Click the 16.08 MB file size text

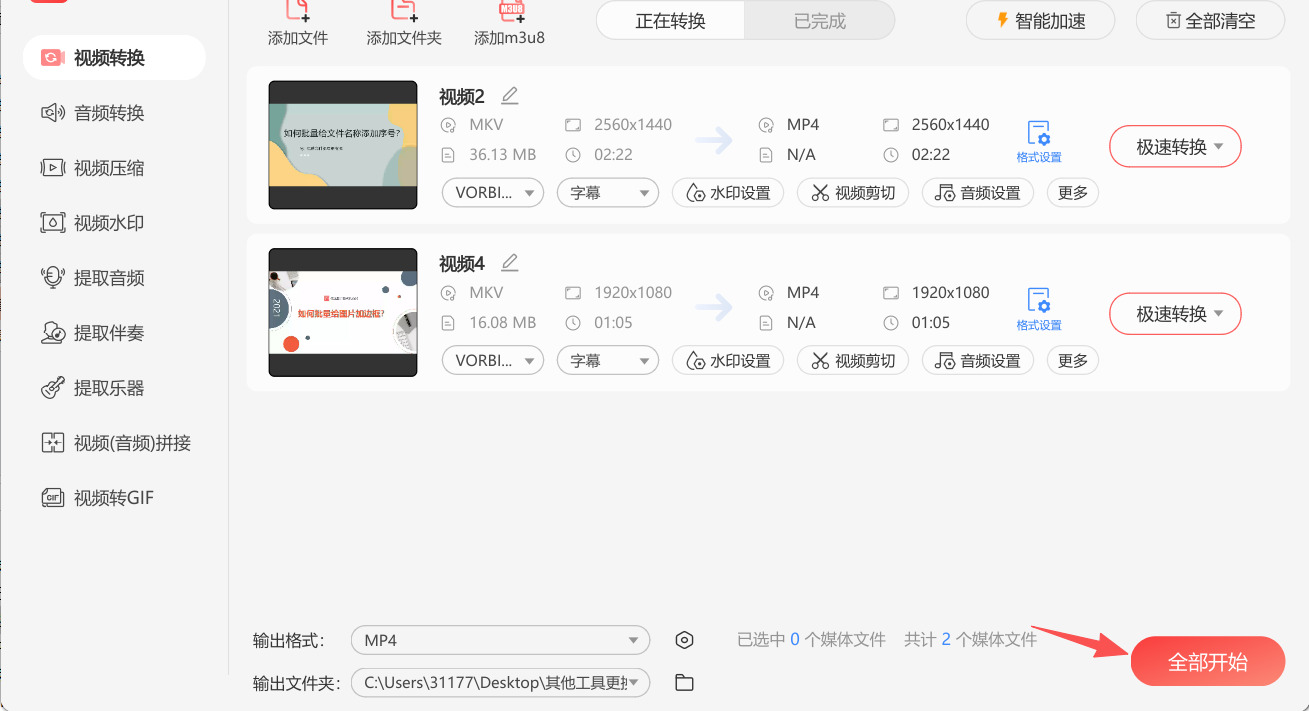pyautogui.click(x=503, y=322)
